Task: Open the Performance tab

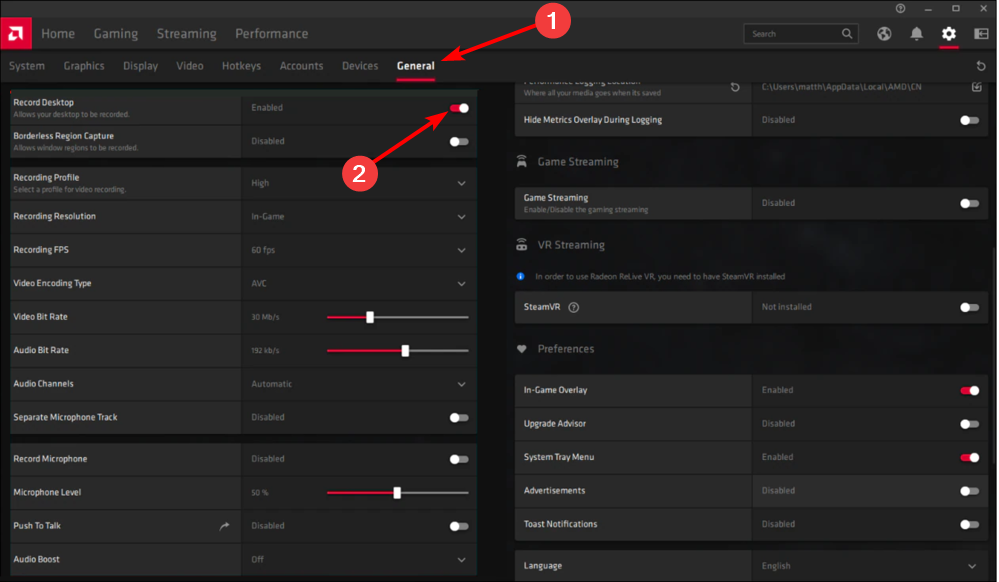Action: click(271, 34)
